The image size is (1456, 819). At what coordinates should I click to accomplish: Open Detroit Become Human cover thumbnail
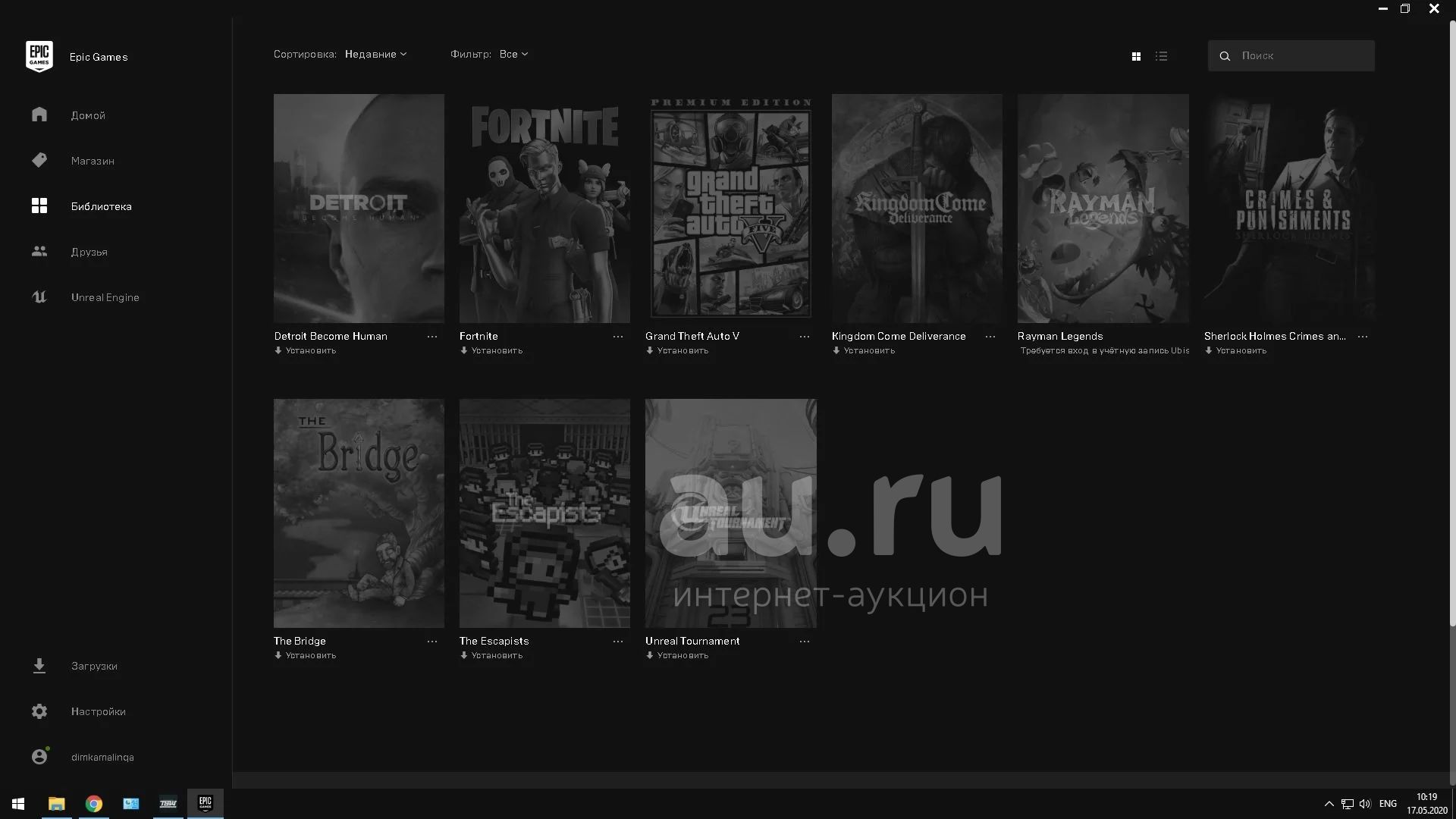[x=359, y=209]
